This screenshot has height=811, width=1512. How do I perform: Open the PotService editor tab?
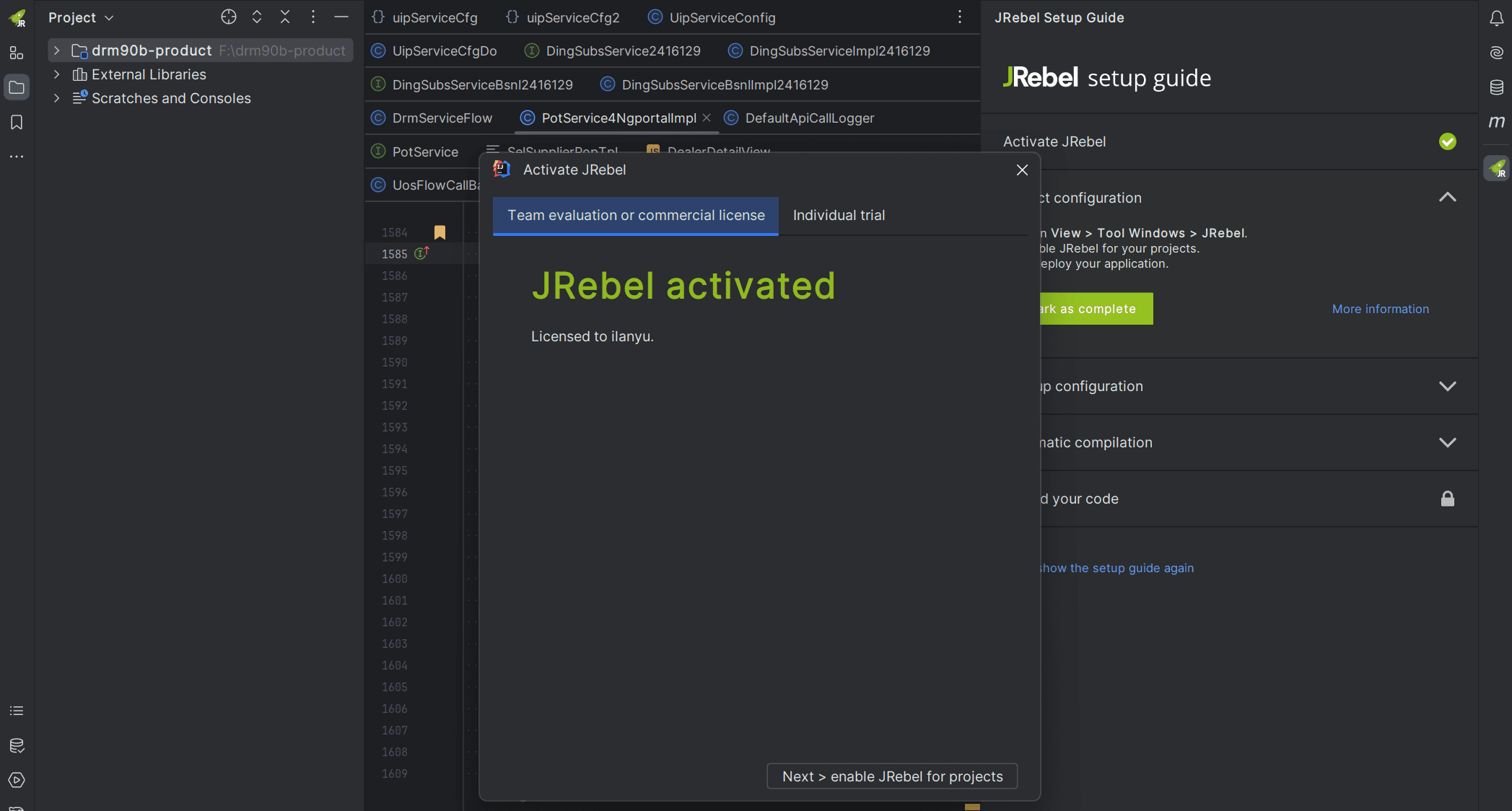click(415, 152)
